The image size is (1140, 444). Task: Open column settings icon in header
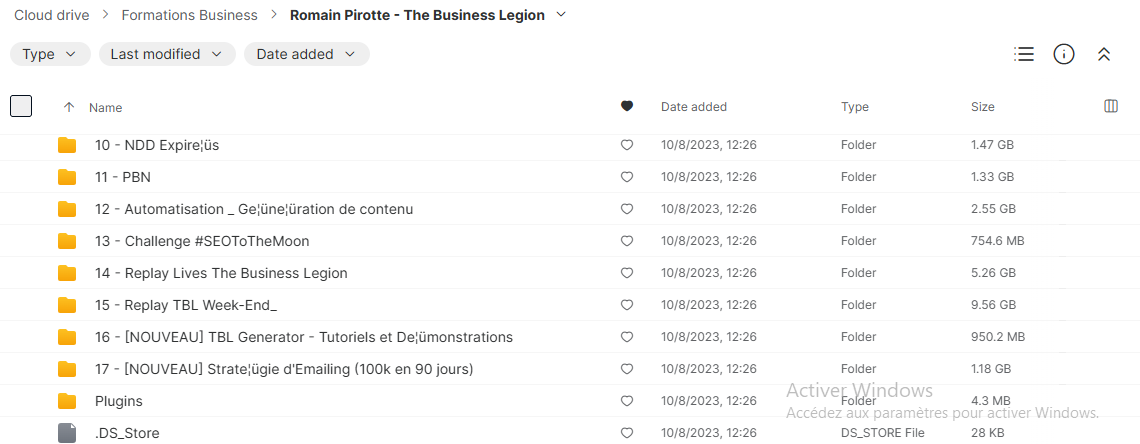(x=1110, y=107)
